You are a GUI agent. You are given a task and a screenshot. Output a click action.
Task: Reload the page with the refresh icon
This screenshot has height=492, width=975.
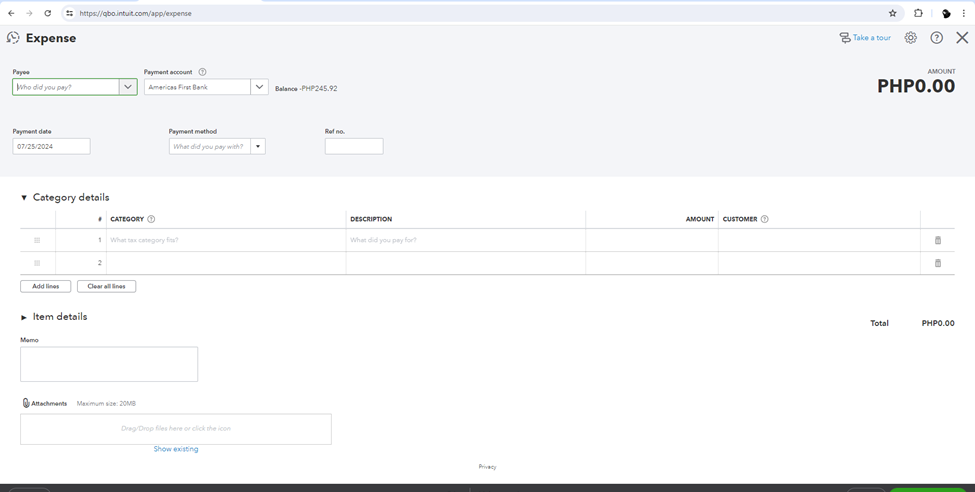tap(48, 13)
